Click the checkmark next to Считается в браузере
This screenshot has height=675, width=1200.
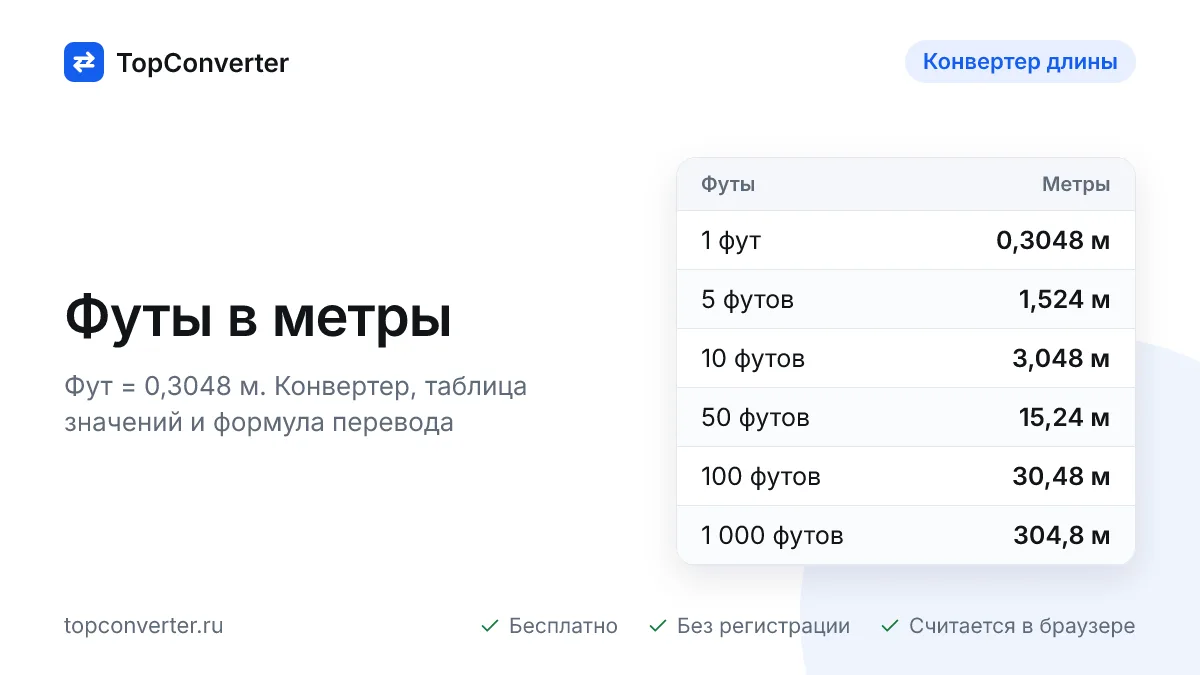(890, 626)
